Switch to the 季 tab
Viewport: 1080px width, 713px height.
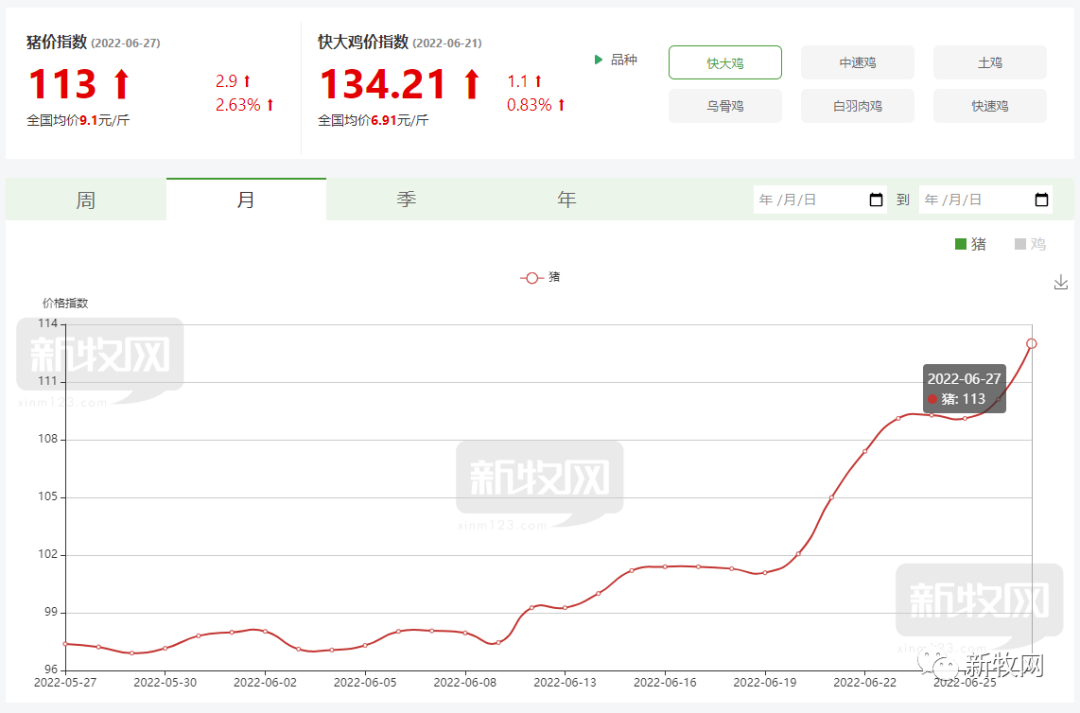(406, 200)
